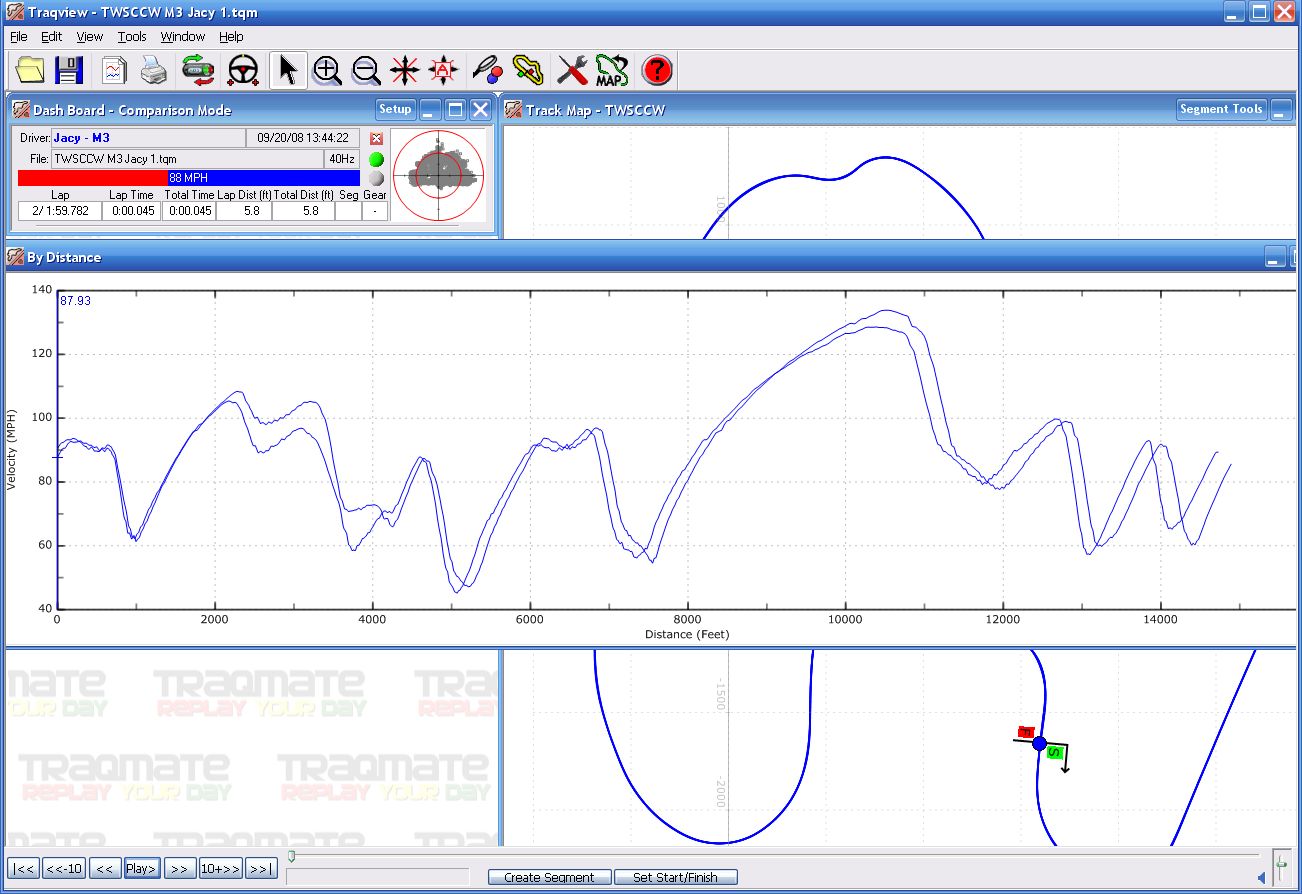Click the Segment Tools button in Track Map
The height and width of the screenshot is (894, 1302).
[x=1221, y=110]
